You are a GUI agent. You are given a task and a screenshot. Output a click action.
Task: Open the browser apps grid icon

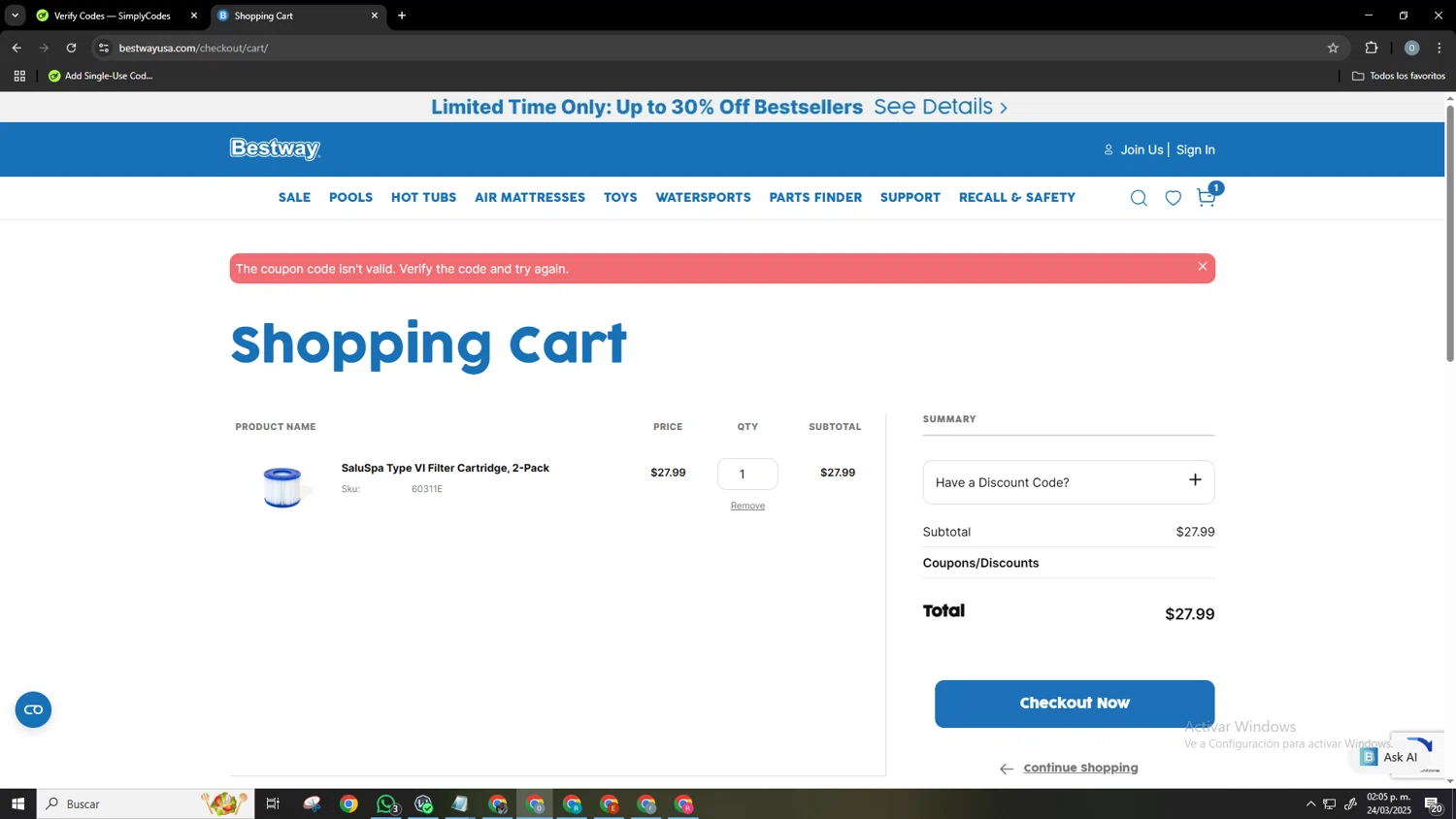(19, 76)
